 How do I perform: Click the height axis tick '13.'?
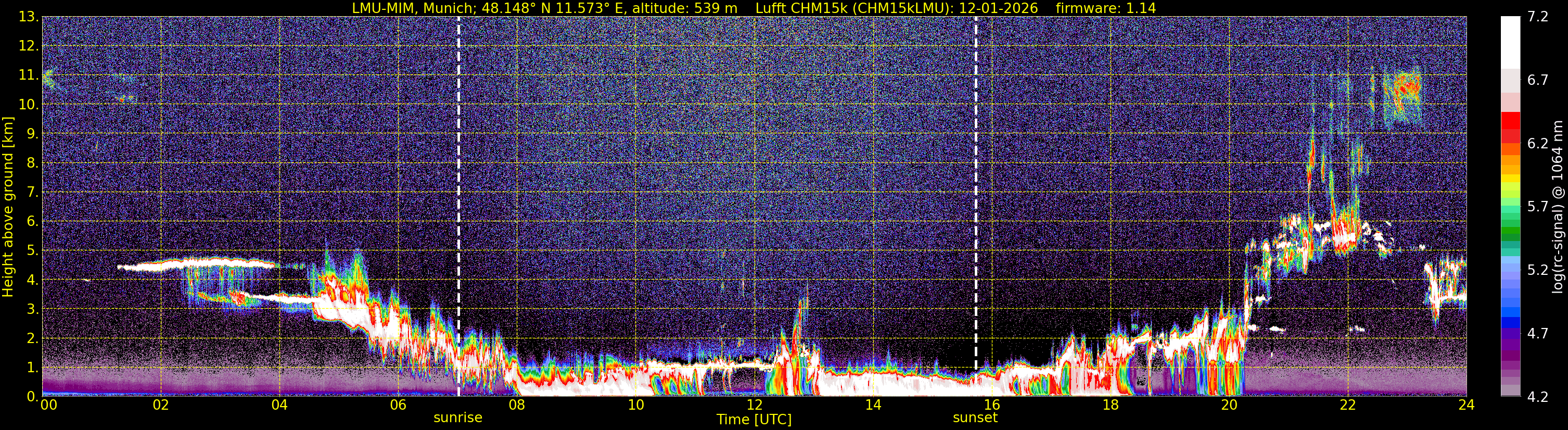tap(29, 17)
